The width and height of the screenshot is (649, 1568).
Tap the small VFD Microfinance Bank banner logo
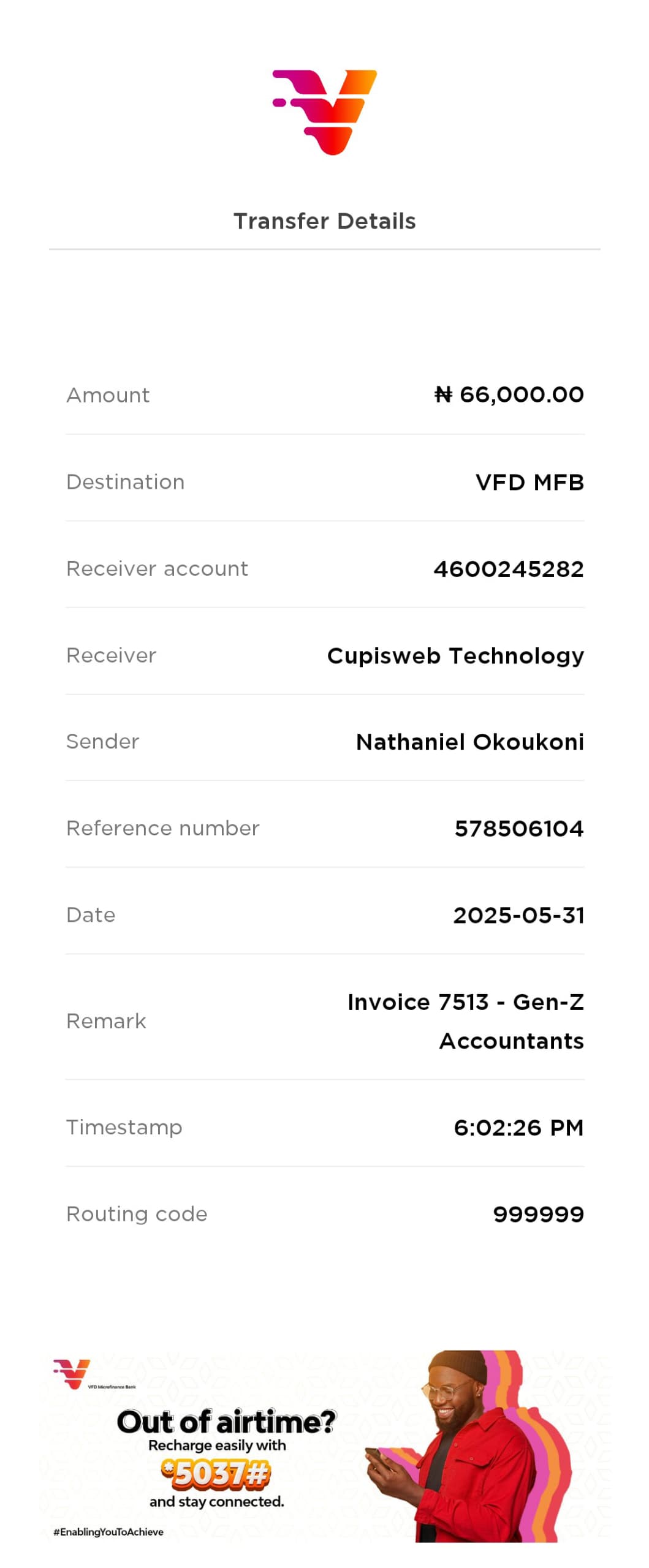93,1374
